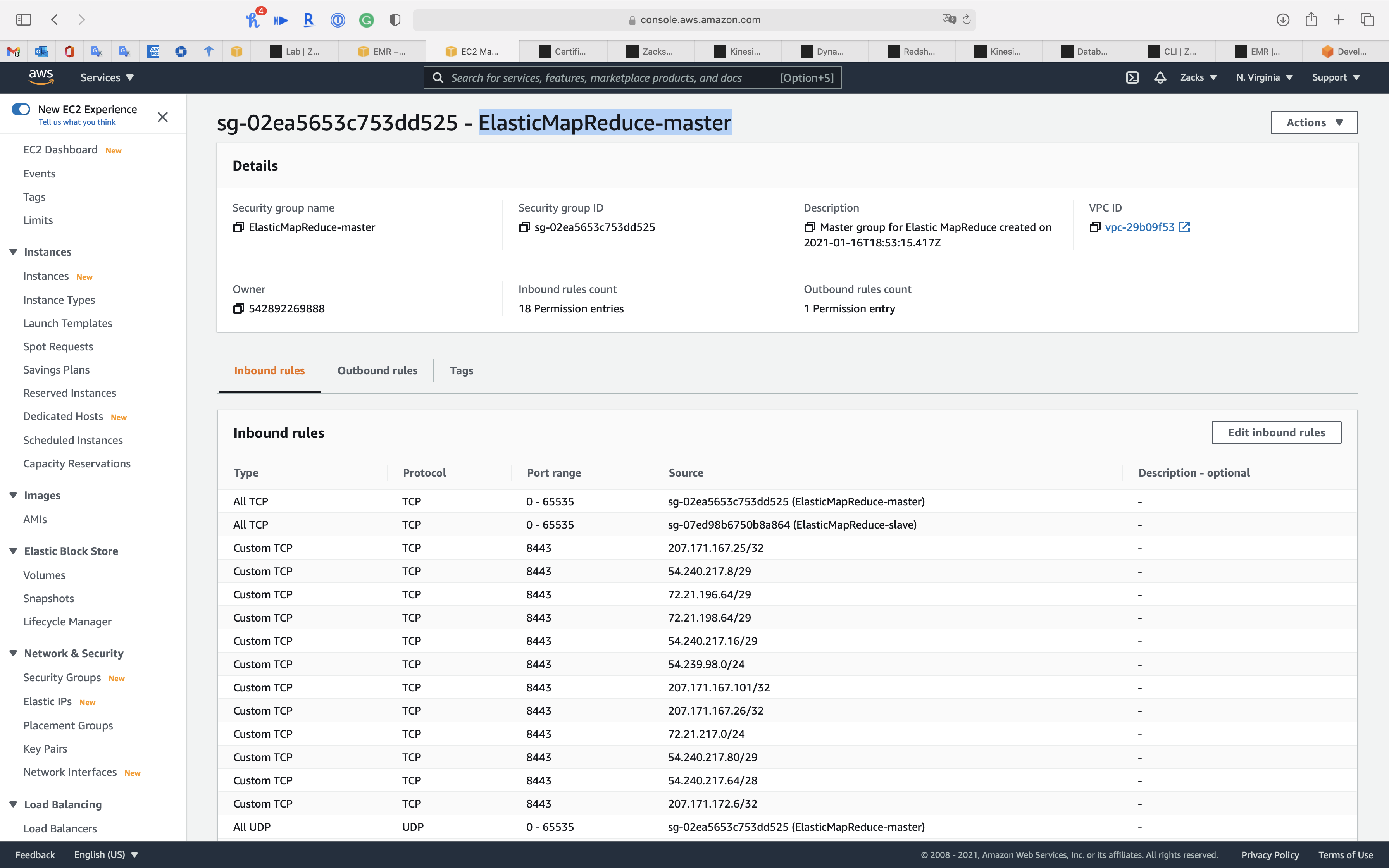This screenshot has width=1389, height=868.
Task: Switch to the Outbound rules tab
Action: point(377,370)
